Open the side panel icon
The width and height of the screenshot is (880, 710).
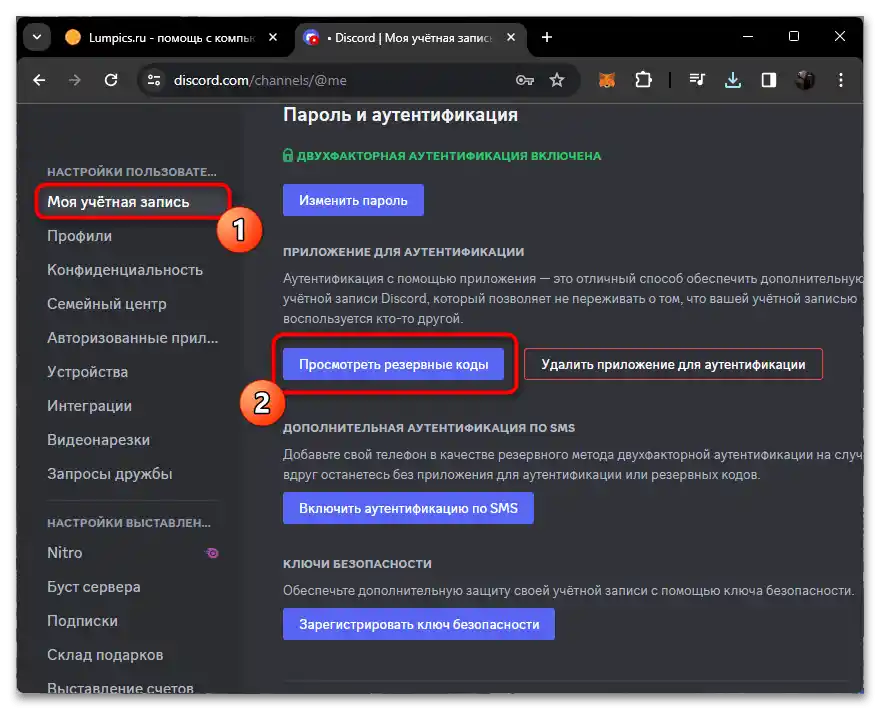[x=768, y=80]
